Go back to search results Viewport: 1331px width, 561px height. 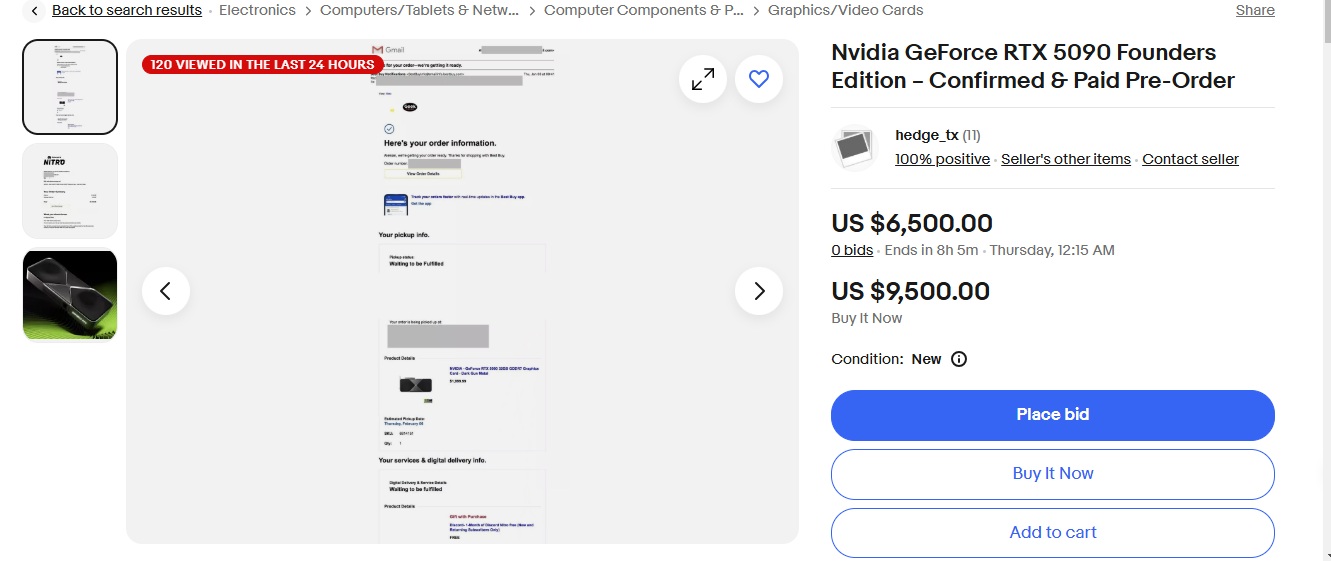(x=126, y=10)
